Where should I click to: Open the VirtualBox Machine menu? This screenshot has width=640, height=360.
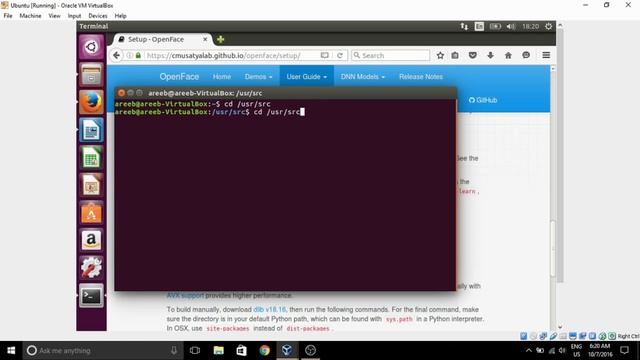[x=30, y=16]
